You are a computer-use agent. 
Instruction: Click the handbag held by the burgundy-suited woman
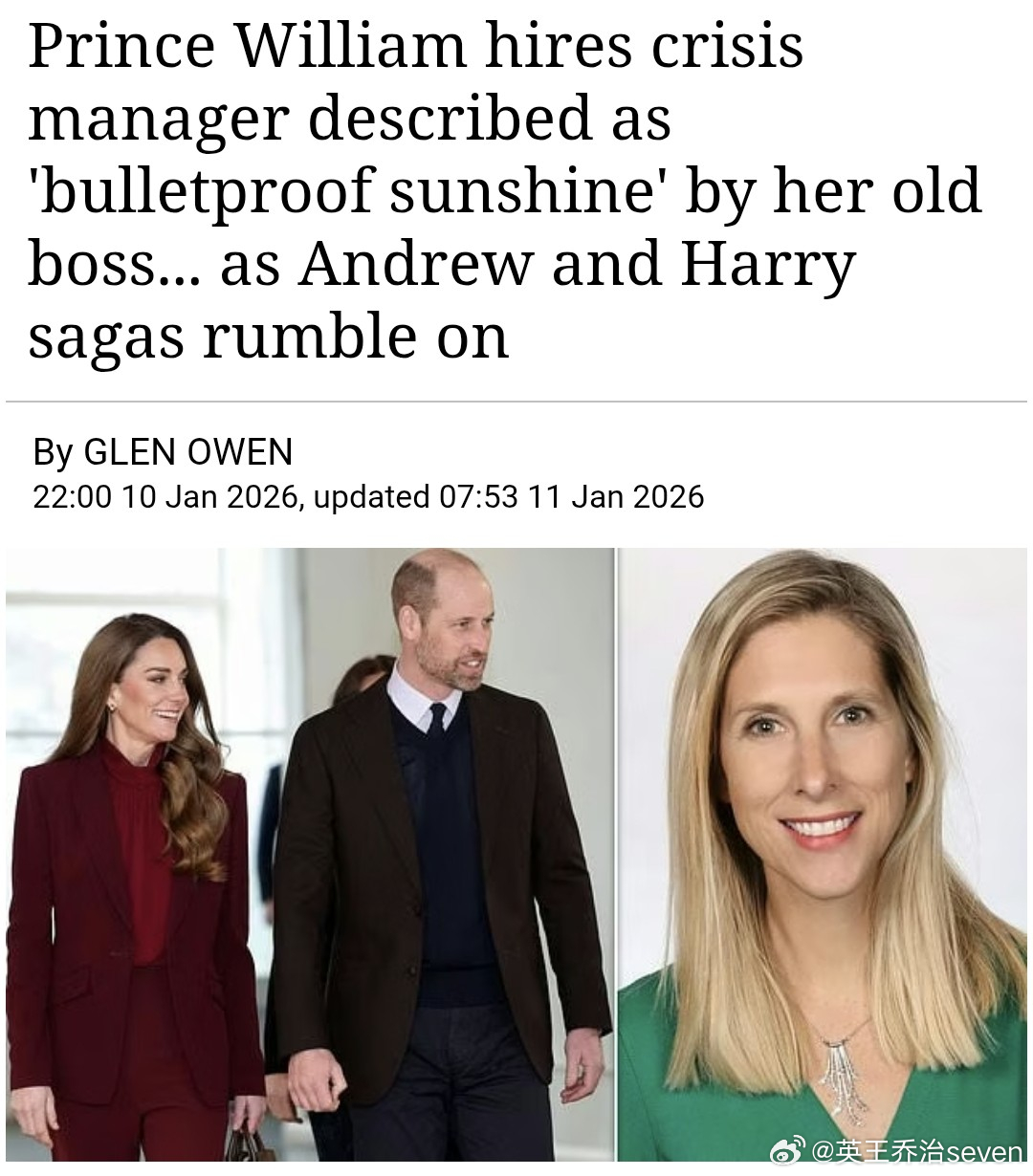249,1144
